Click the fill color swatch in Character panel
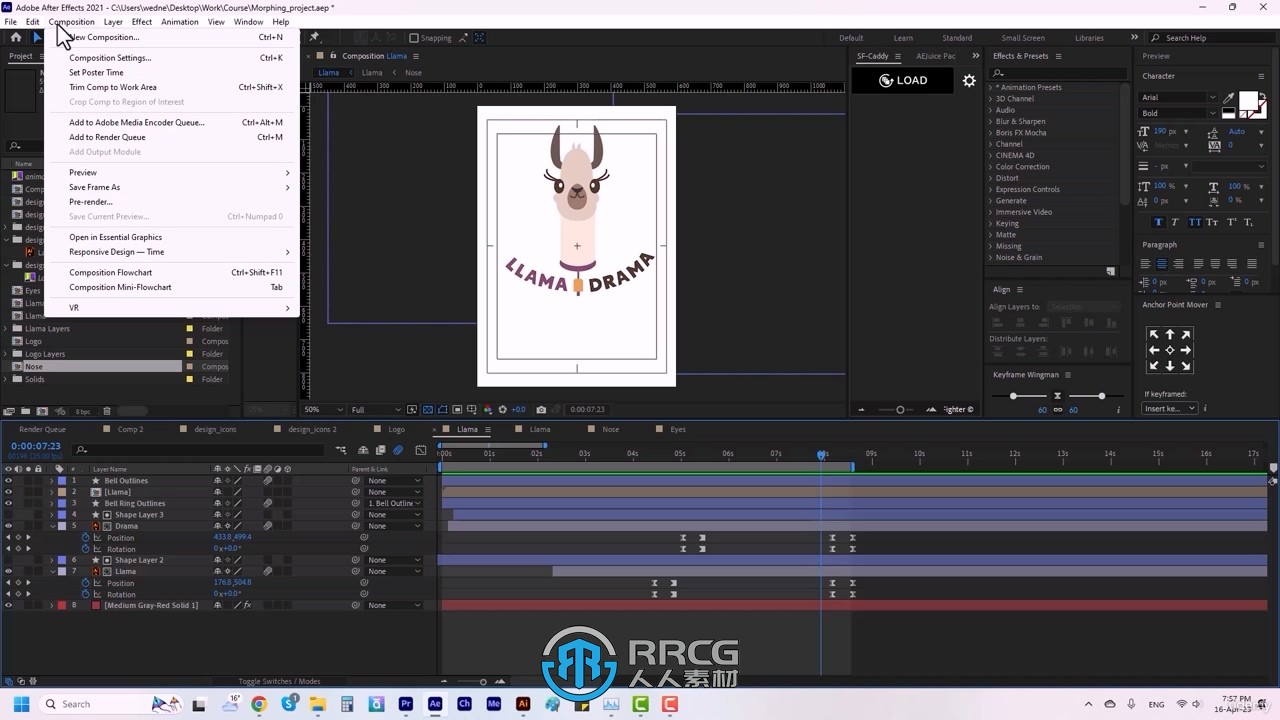 tap(1249, 100)
